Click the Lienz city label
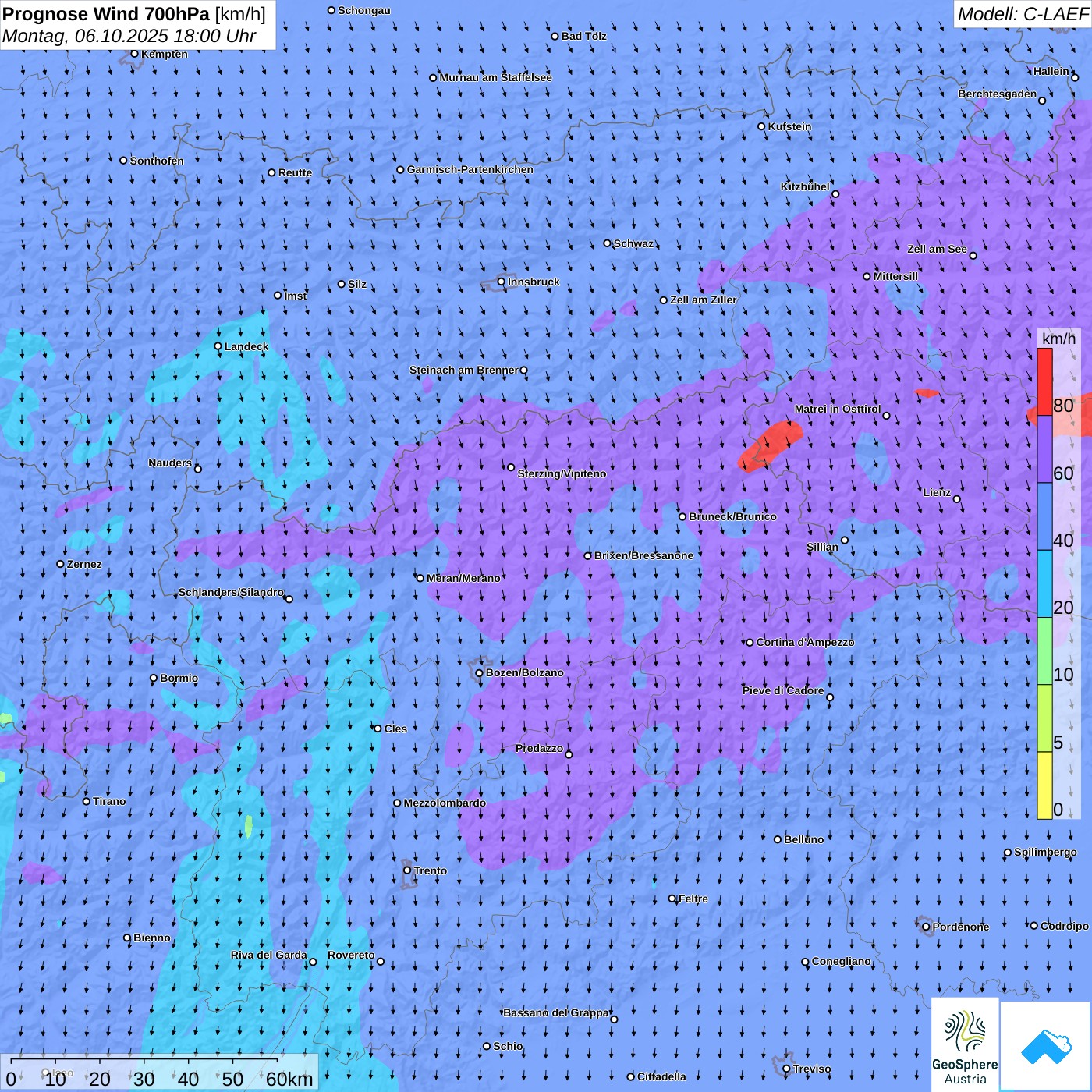Viewport: 1092px width, 1092px height. tap(937, 492)
